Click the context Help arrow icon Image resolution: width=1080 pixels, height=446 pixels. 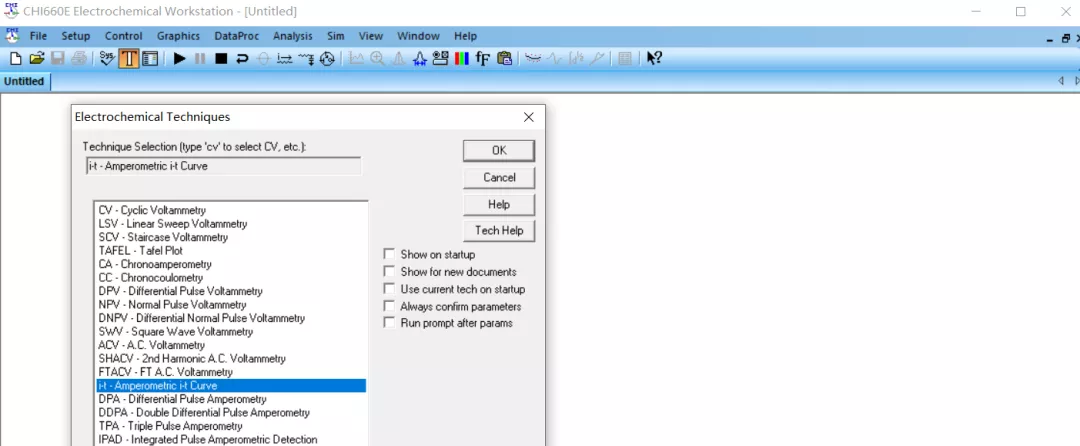[654, 59]
